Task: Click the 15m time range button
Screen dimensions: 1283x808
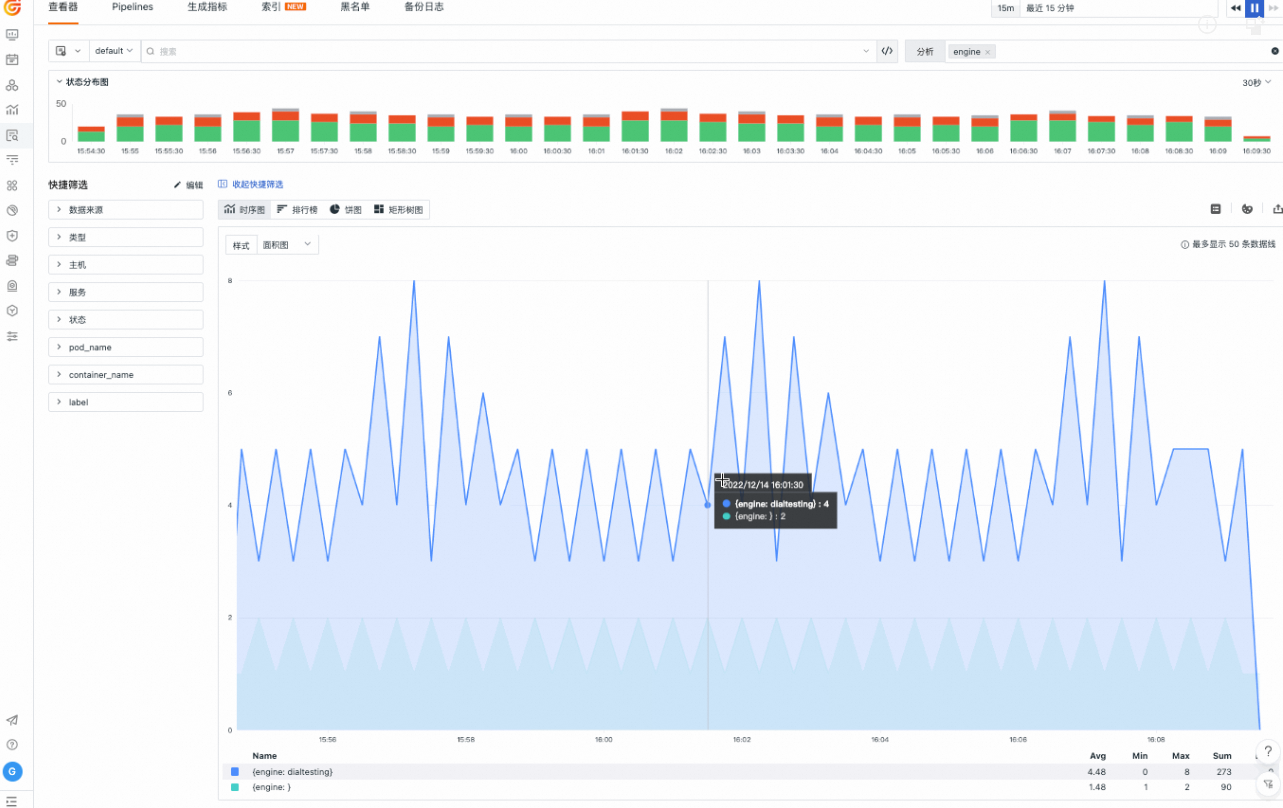Action: click(x=1005, y=8)
